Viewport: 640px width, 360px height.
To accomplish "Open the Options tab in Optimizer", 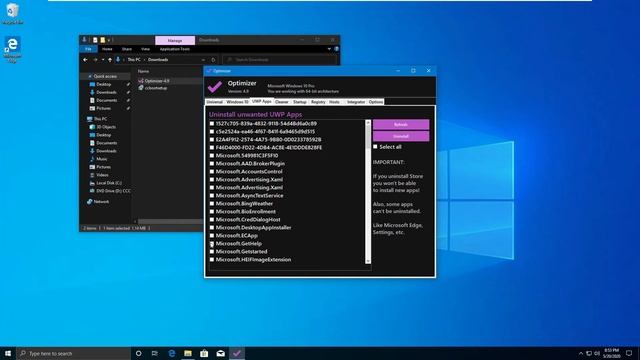I will click(376, 102).
